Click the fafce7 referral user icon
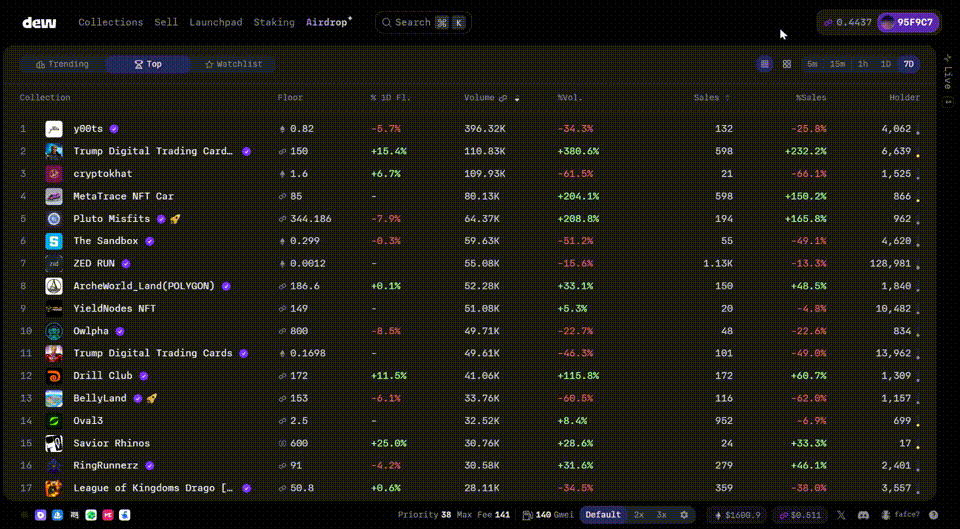960x529 pixels. 886,515
